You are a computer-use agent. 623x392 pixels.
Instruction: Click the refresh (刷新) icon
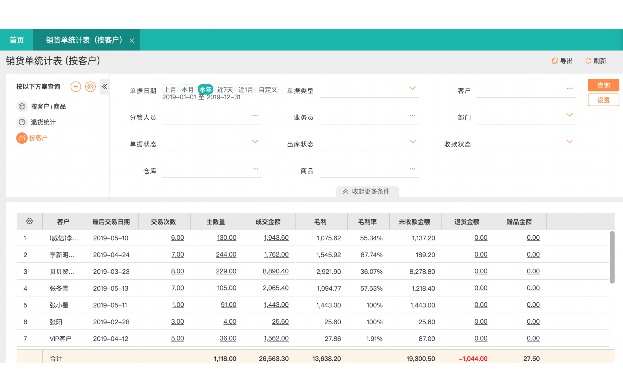pyautogui.click(x=588, y=61)
